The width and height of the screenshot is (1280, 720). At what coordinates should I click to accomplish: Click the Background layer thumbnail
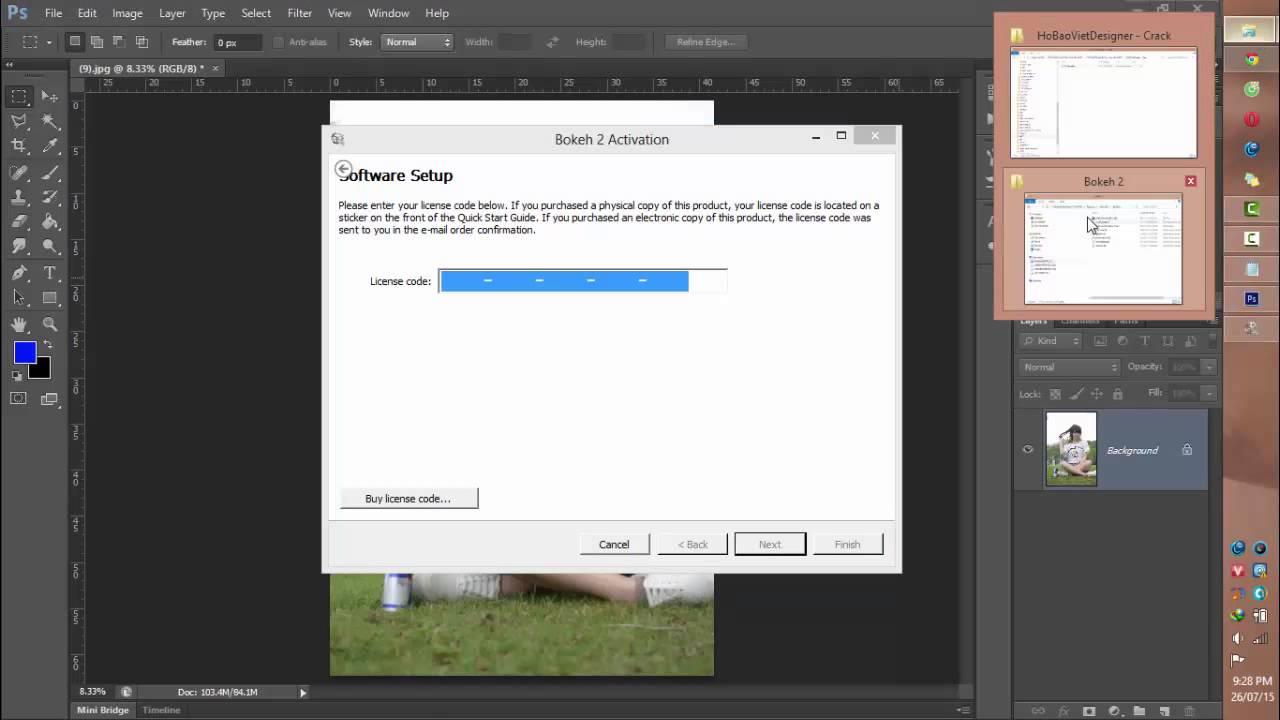[x=1071, y=449]
